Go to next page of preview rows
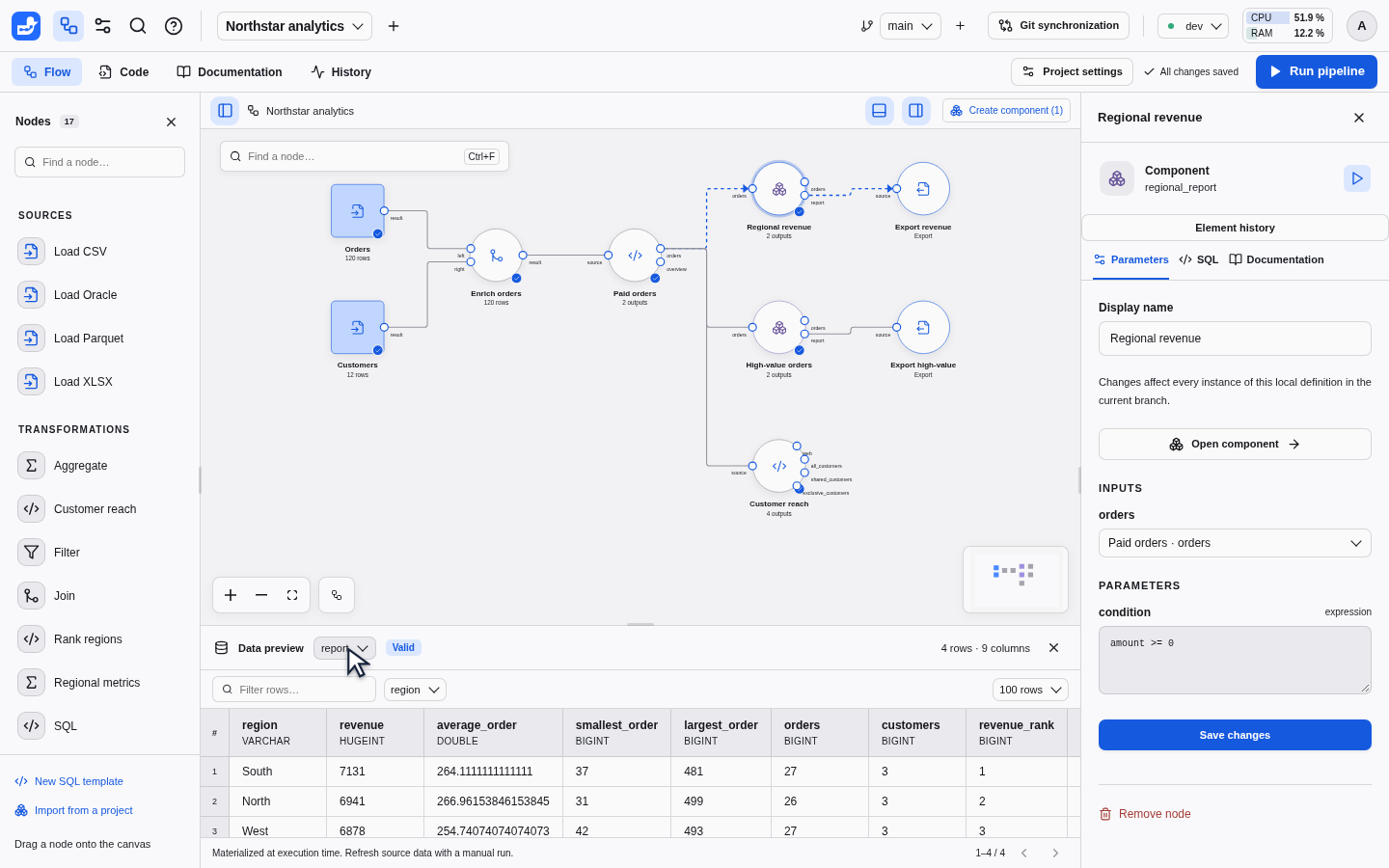The width and height of the screenshot is (1389, 868). click(x=1055, y=853)
